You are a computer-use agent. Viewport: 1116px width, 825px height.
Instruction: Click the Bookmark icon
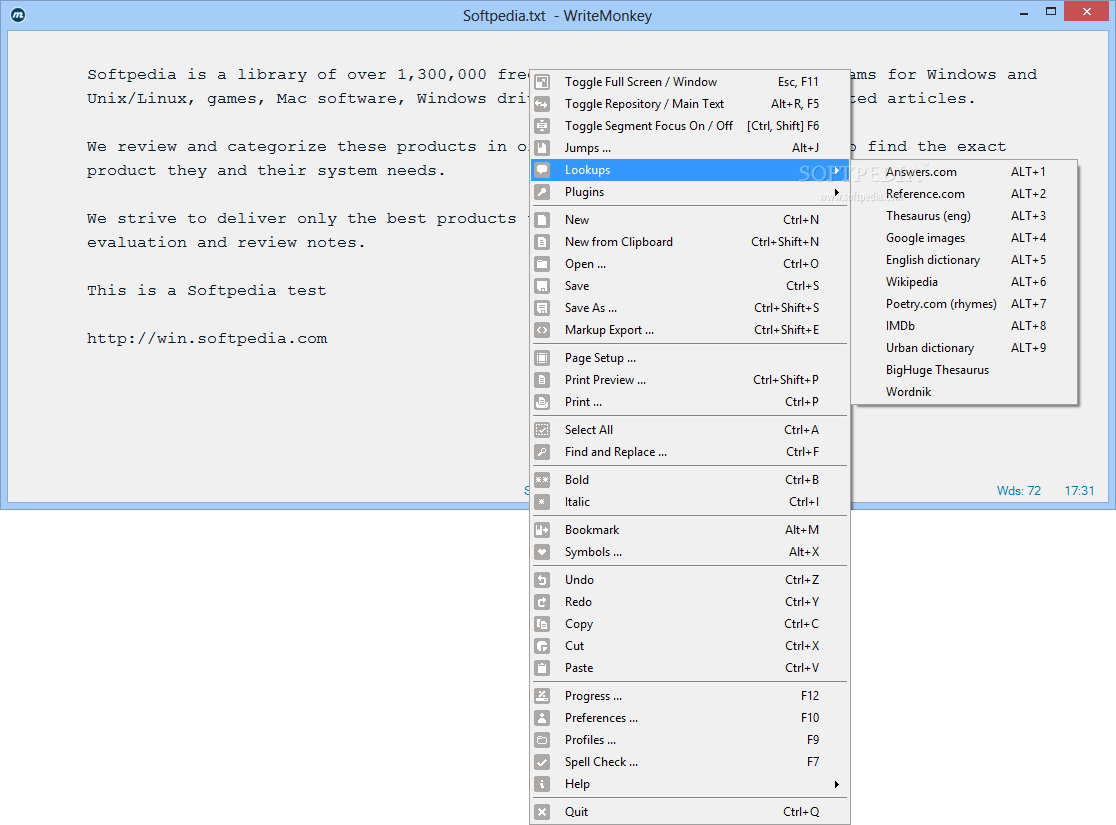pyautogui.click(x=542, y=530)
